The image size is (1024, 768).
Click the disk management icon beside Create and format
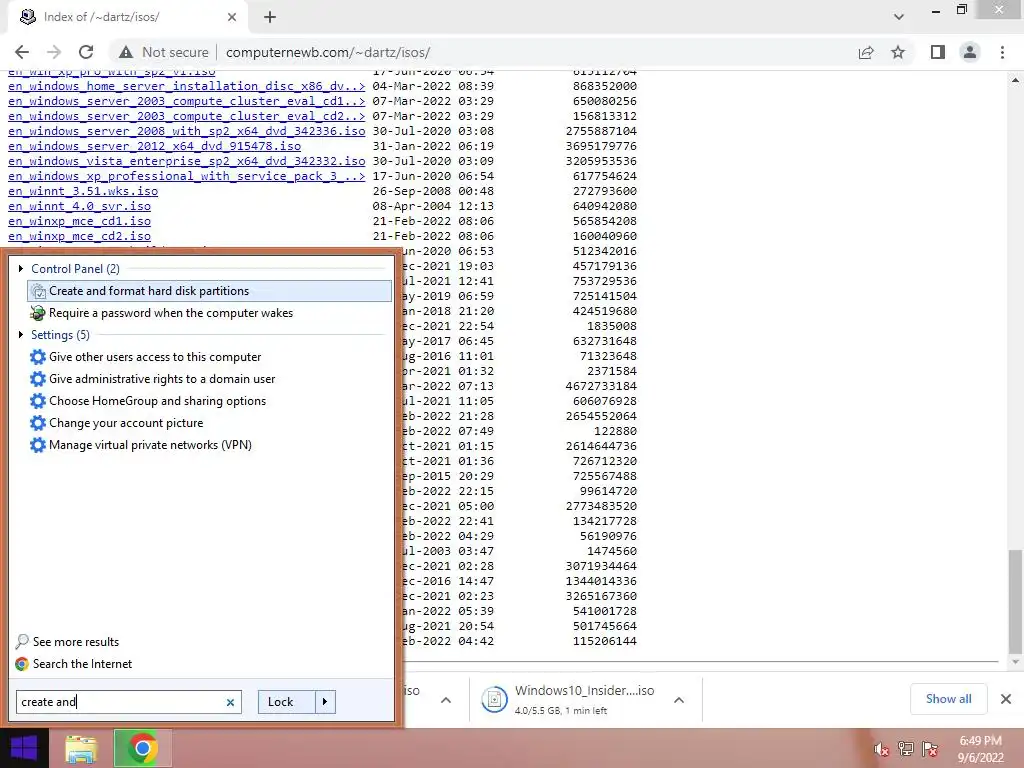(x=39, y=291)
